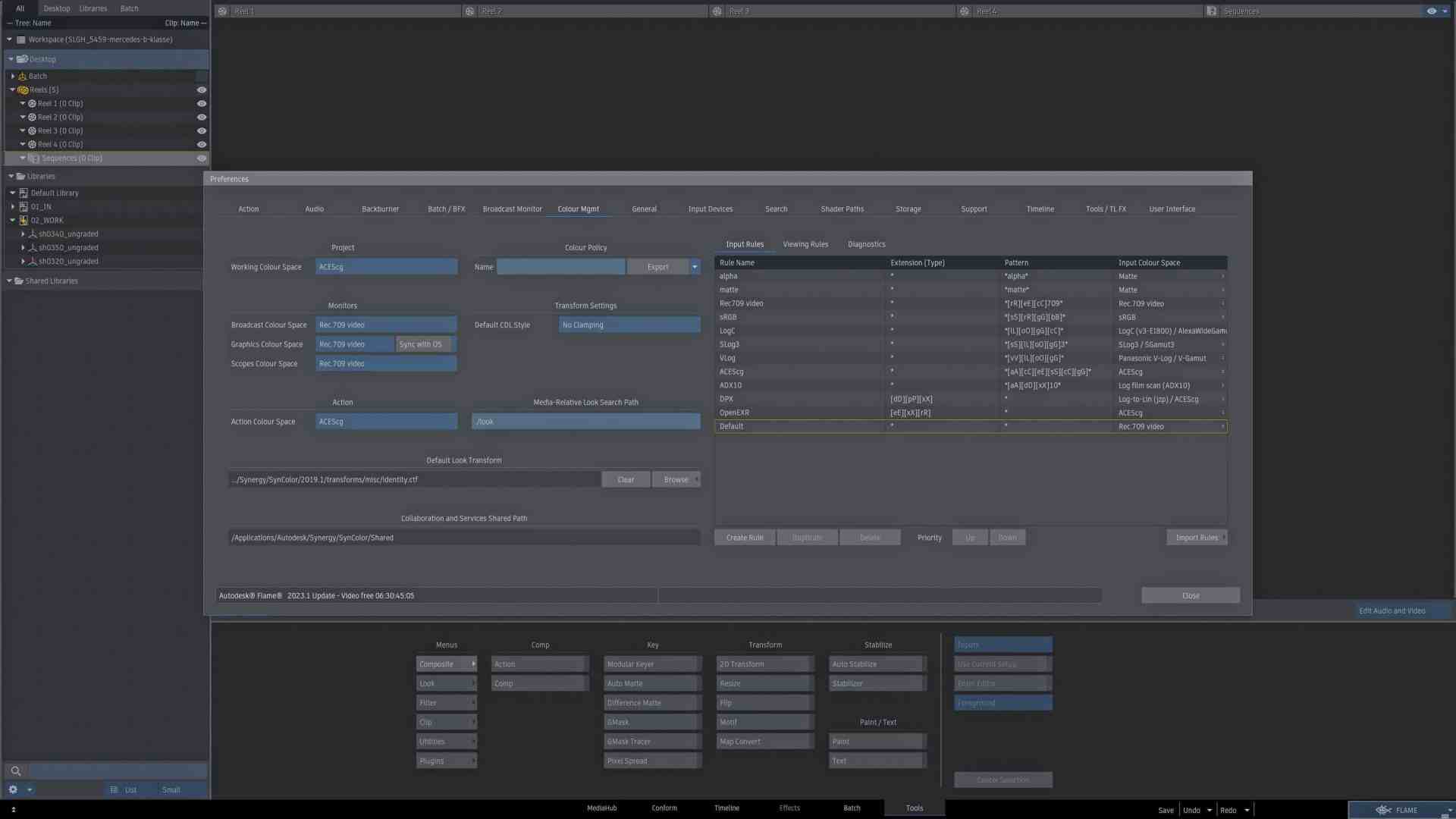Click the 02_WORK library icon
The width and height of the screenshot is (1456, 819).
point(24,220)
